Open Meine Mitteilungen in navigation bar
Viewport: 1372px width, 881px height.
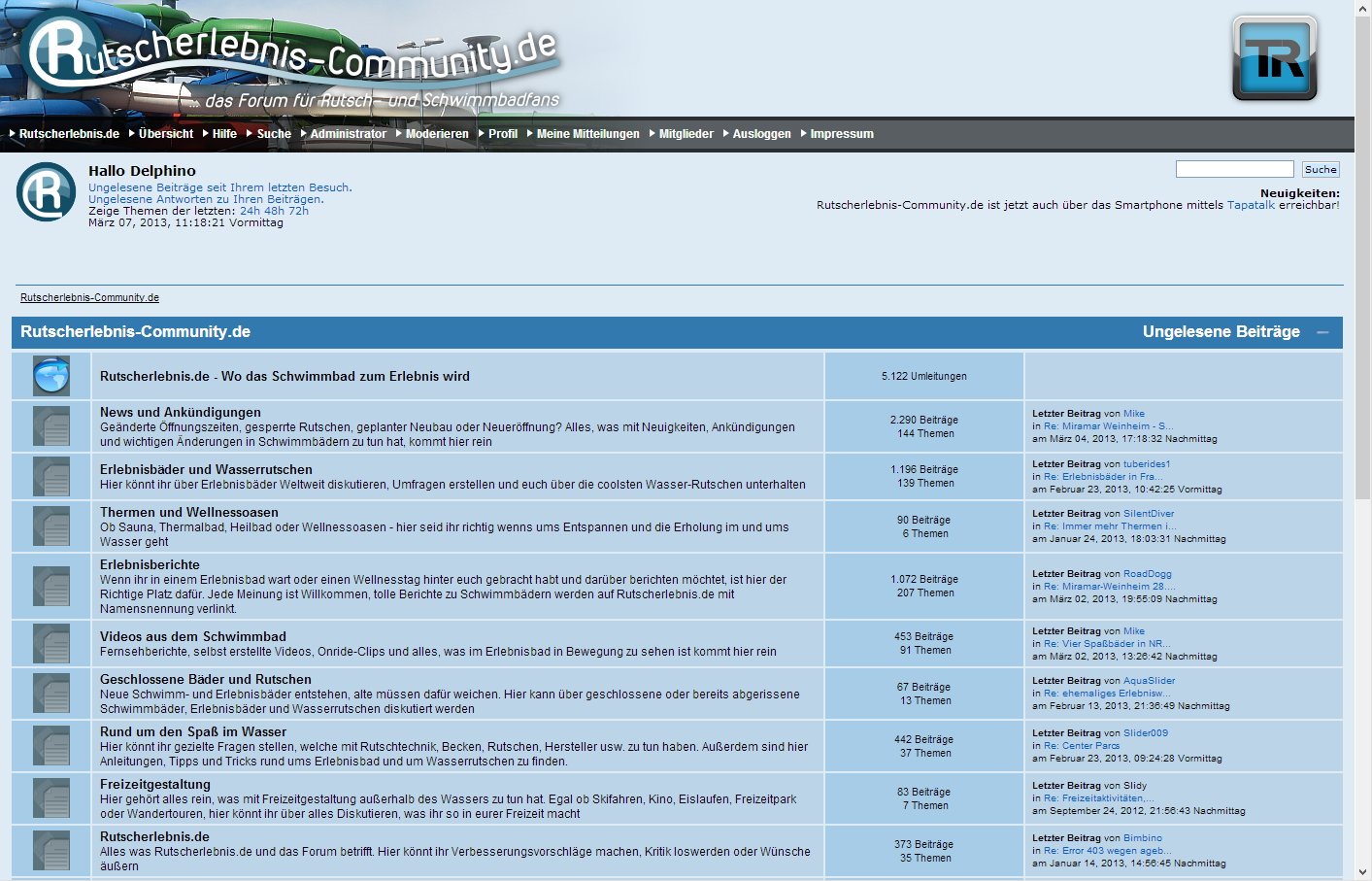[x=587, y=134]
